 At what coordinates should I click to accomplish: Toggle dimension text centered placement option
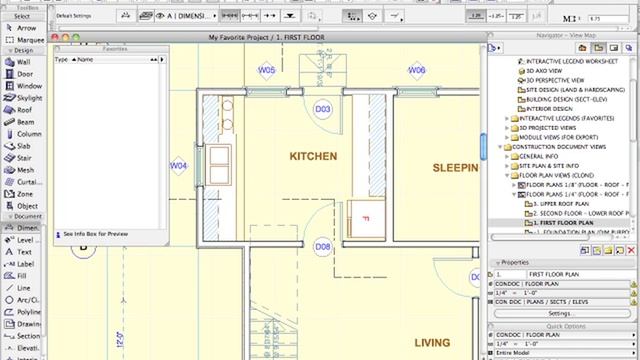pos(496,16)
